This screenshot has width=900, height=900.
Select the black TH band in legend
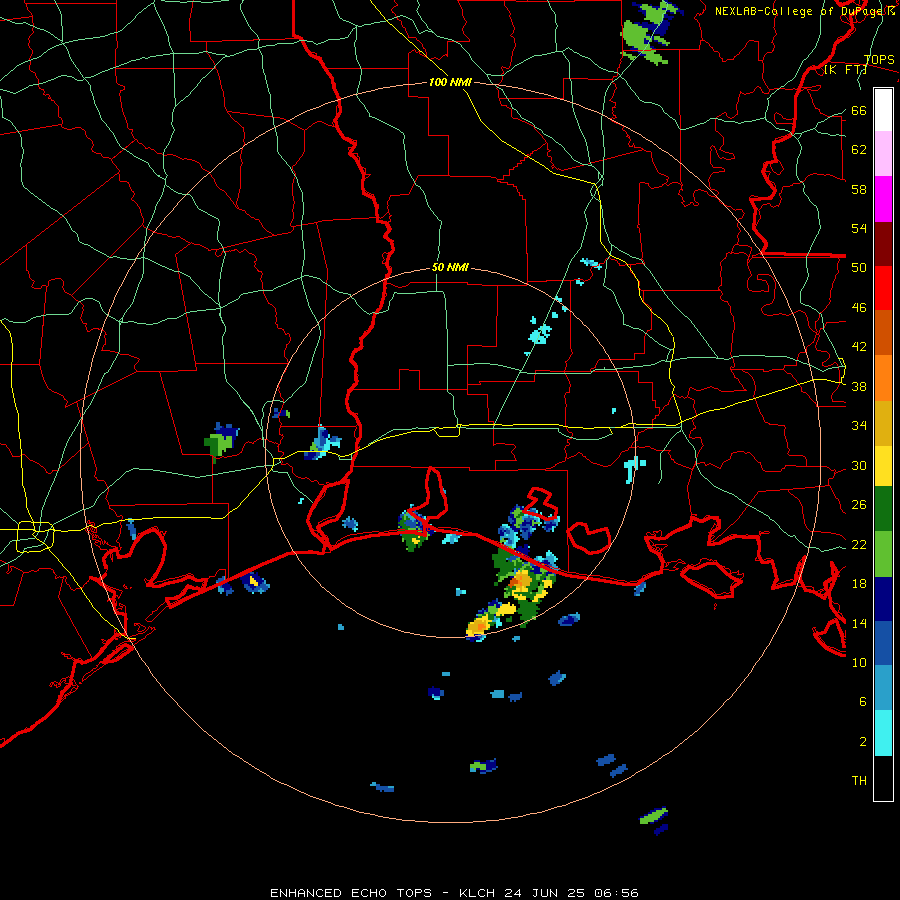coord(883,778)
